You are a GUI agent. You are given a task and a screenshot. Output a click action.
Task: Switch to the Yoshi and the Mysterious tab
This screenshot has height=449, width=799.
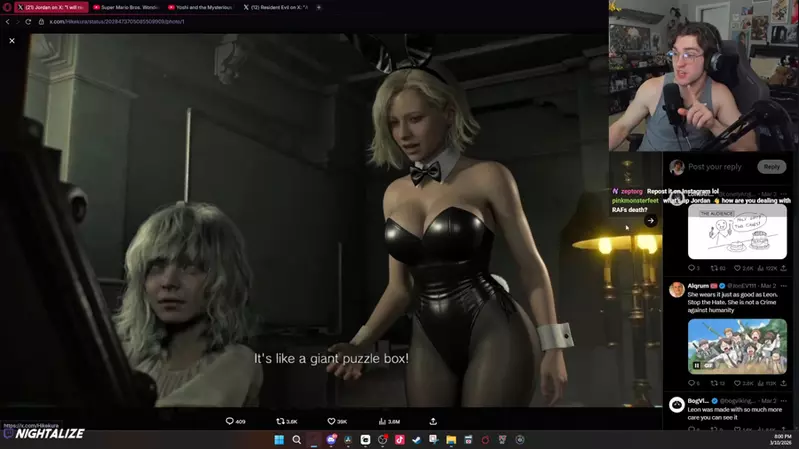pyautogui.click(x=203, y=7)
